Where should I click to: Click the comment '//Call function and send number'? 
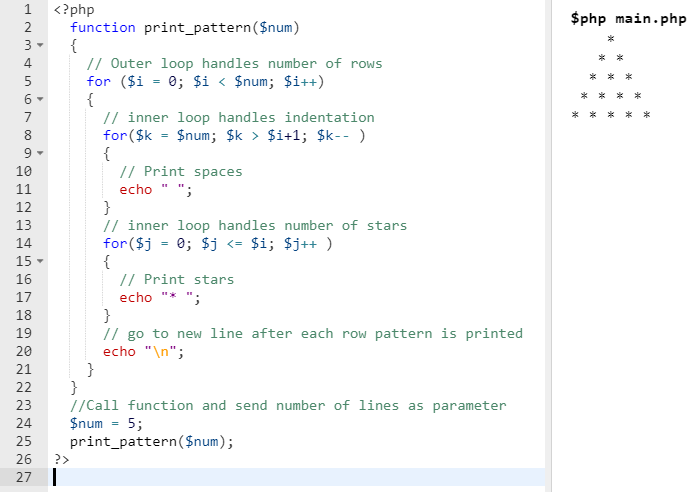[288, 405]
